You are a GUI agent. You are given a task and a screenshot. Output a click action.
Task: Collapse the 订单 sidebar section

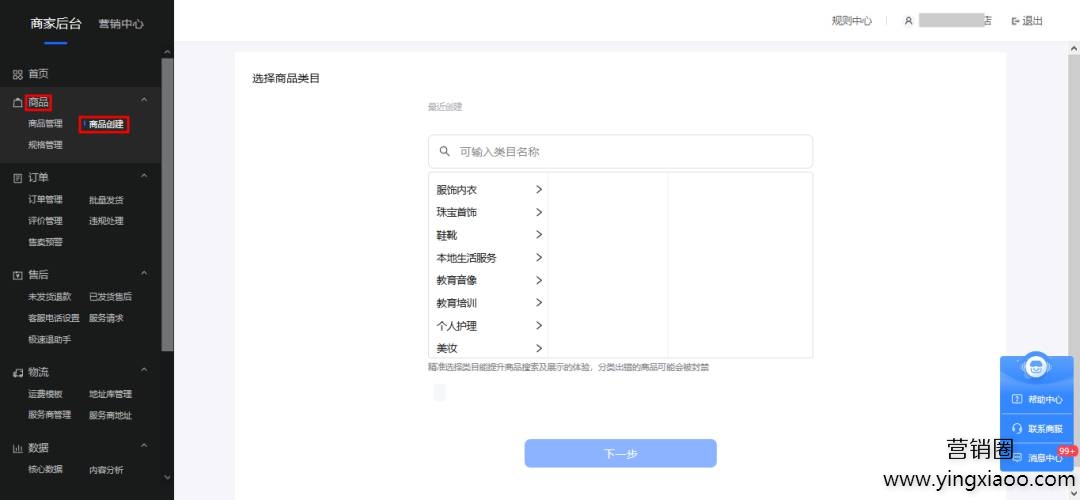point(144,176)
